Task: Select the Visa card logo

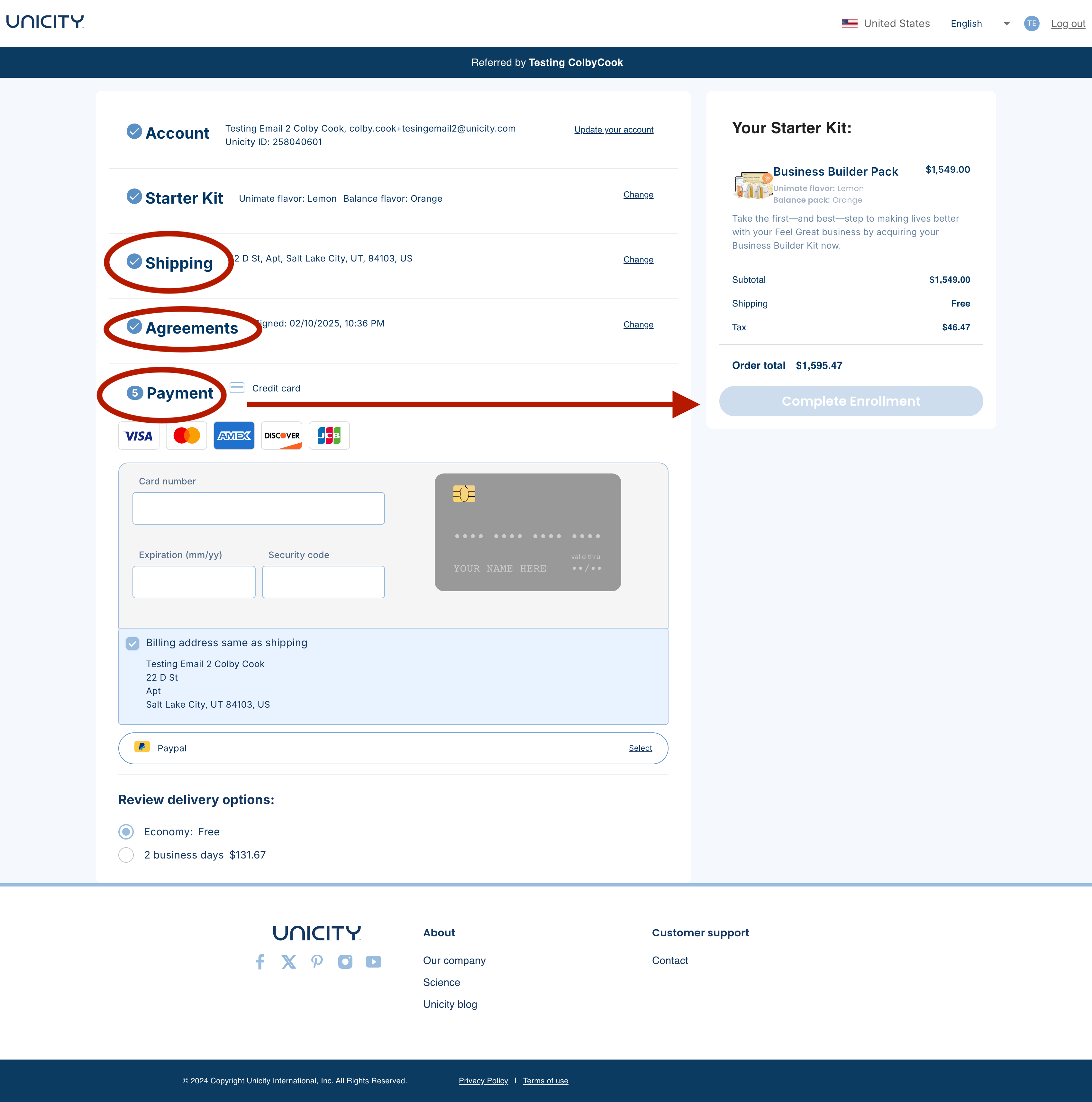Action: pyautogui.click(x=139, y=436)
